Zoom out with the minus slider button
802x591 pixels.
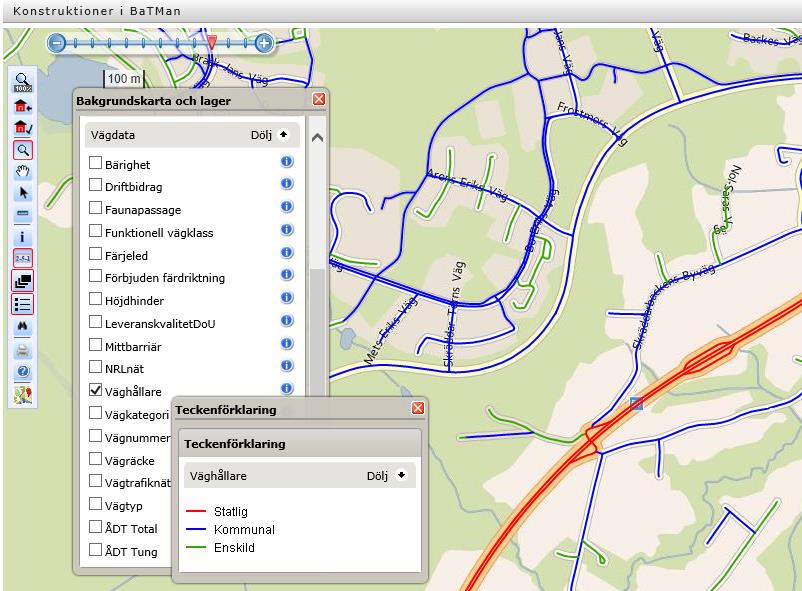coord(57,43)
